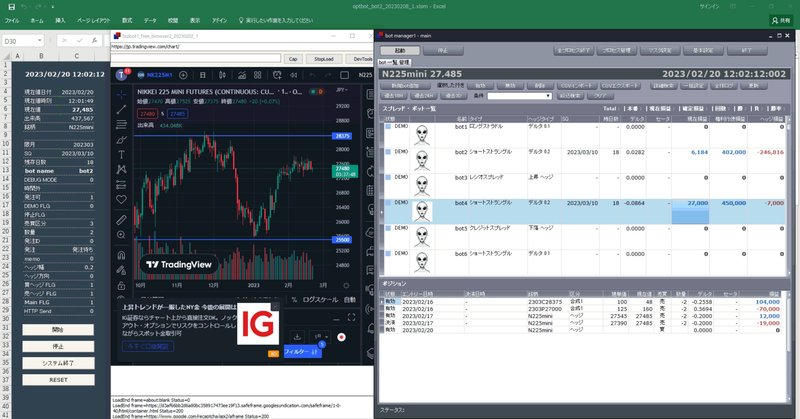Screen dimensions: 800x419
Task: Click the TradingView user avatar
Action: [x=121, y=75]
